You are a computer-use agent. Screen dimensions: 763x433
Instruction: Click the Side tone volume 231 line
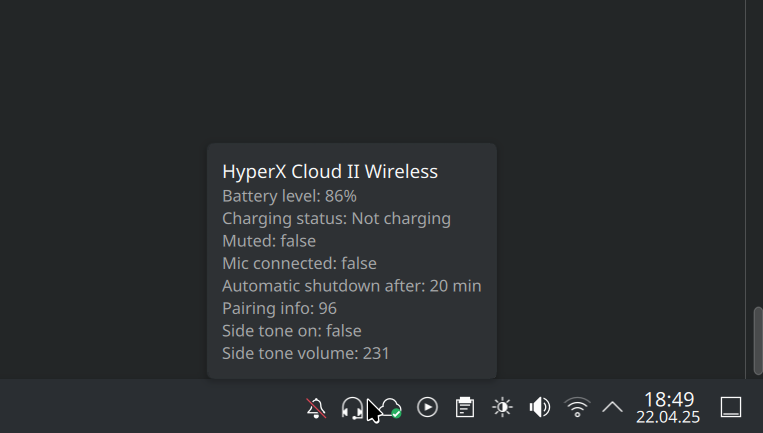305,353
